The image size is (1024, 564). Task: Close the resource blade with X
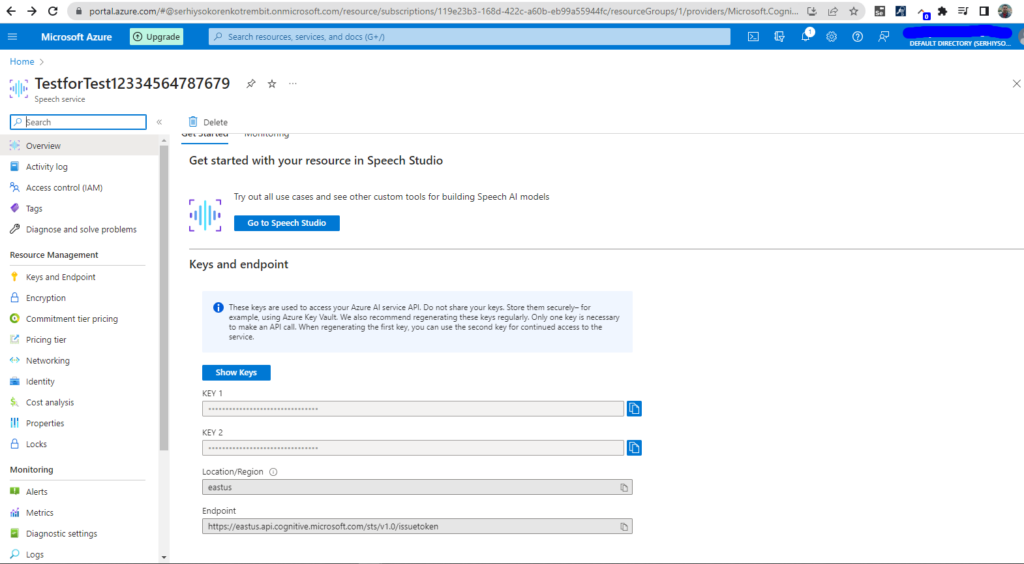1016,84
